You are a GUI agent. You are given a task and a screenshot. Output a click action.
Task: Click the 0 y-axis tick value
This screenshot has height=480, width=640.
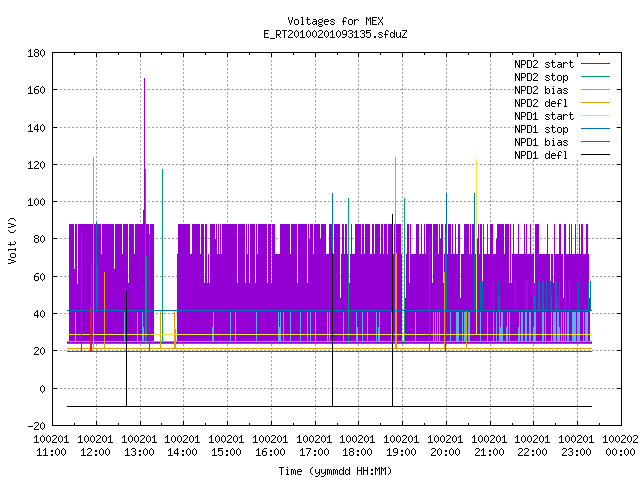pos(42,389)
